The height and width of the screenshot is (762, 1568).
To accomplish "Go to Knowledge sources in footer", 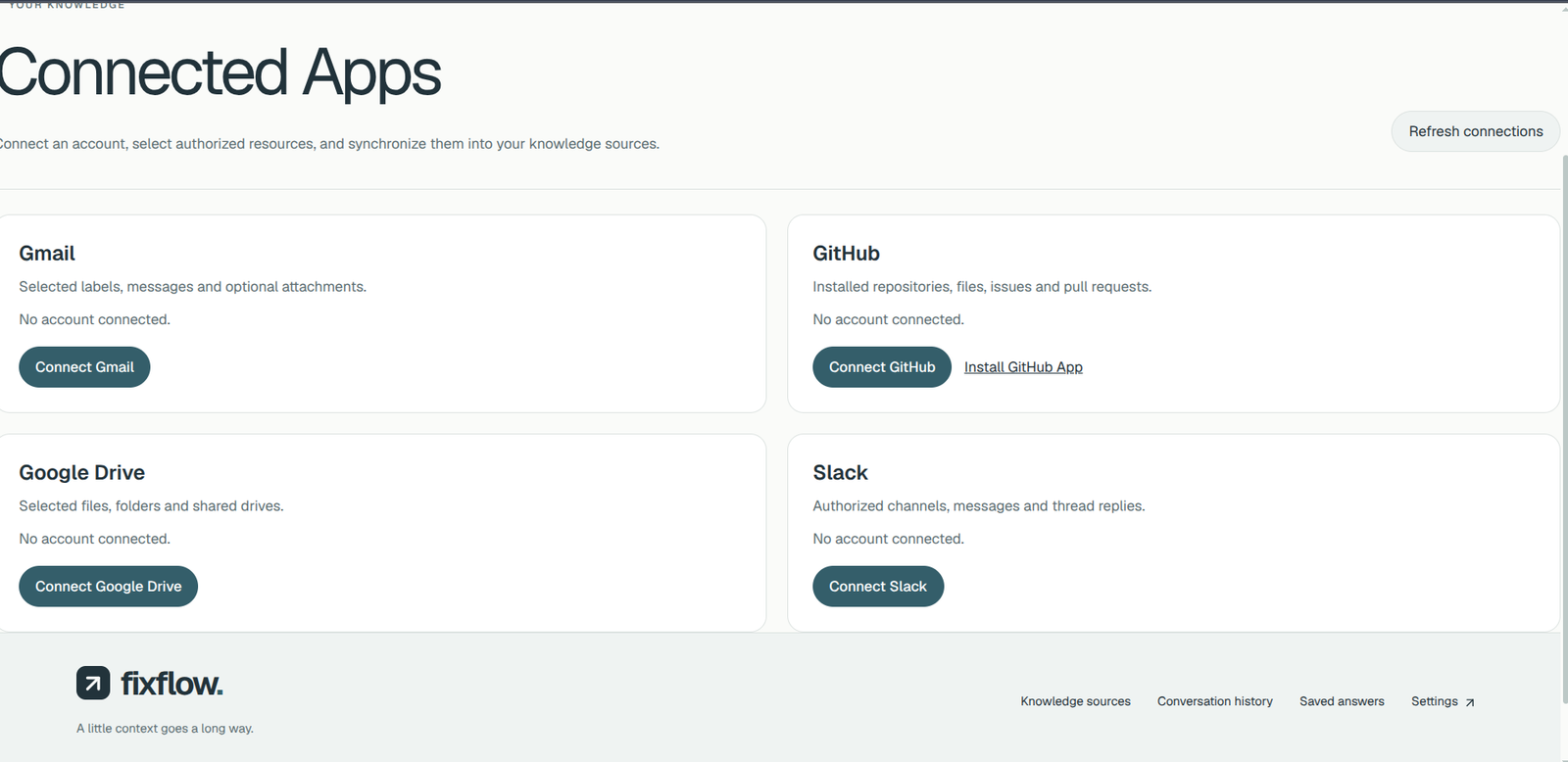I will [1075, 701].
